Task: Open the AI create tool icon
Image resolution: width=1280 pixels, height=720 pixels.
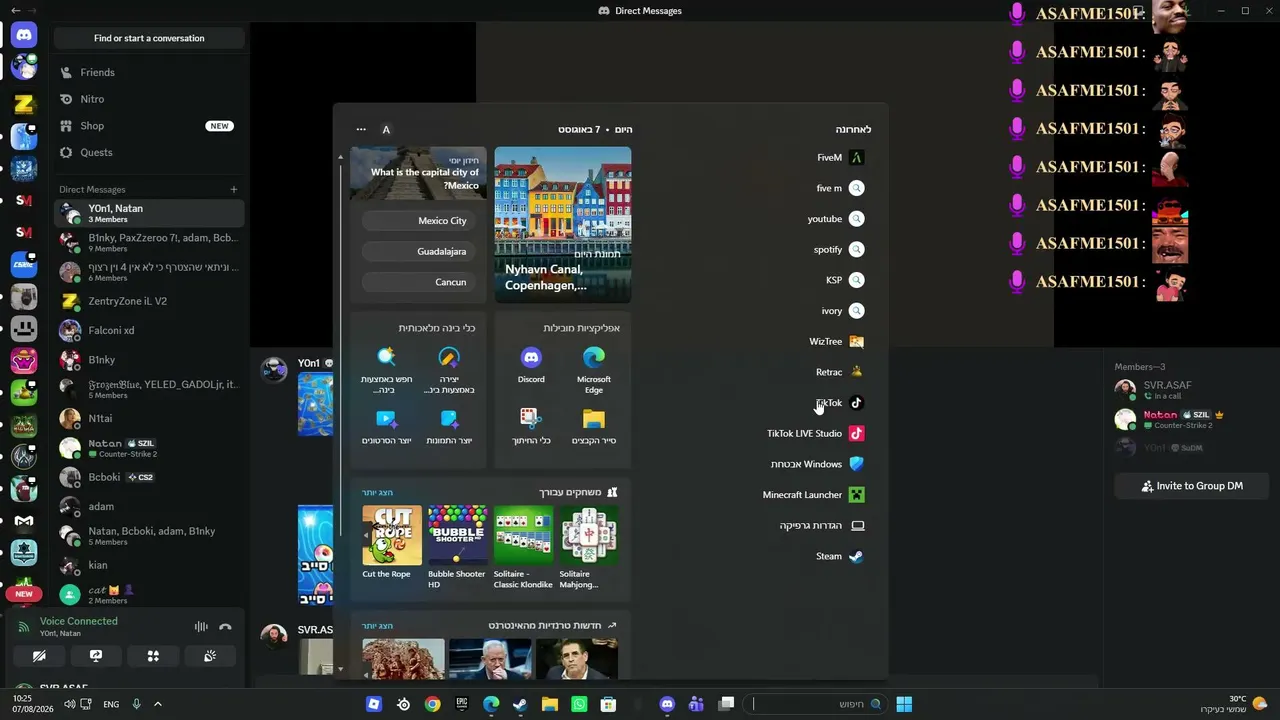Action: [x=449, y=369]
